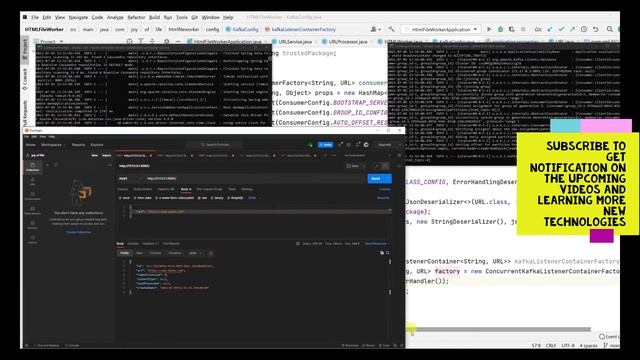Screen dimensions: 640x360
Task: Open the Test Results response tab
Action: pyautogui.click(x=171, y=244)
